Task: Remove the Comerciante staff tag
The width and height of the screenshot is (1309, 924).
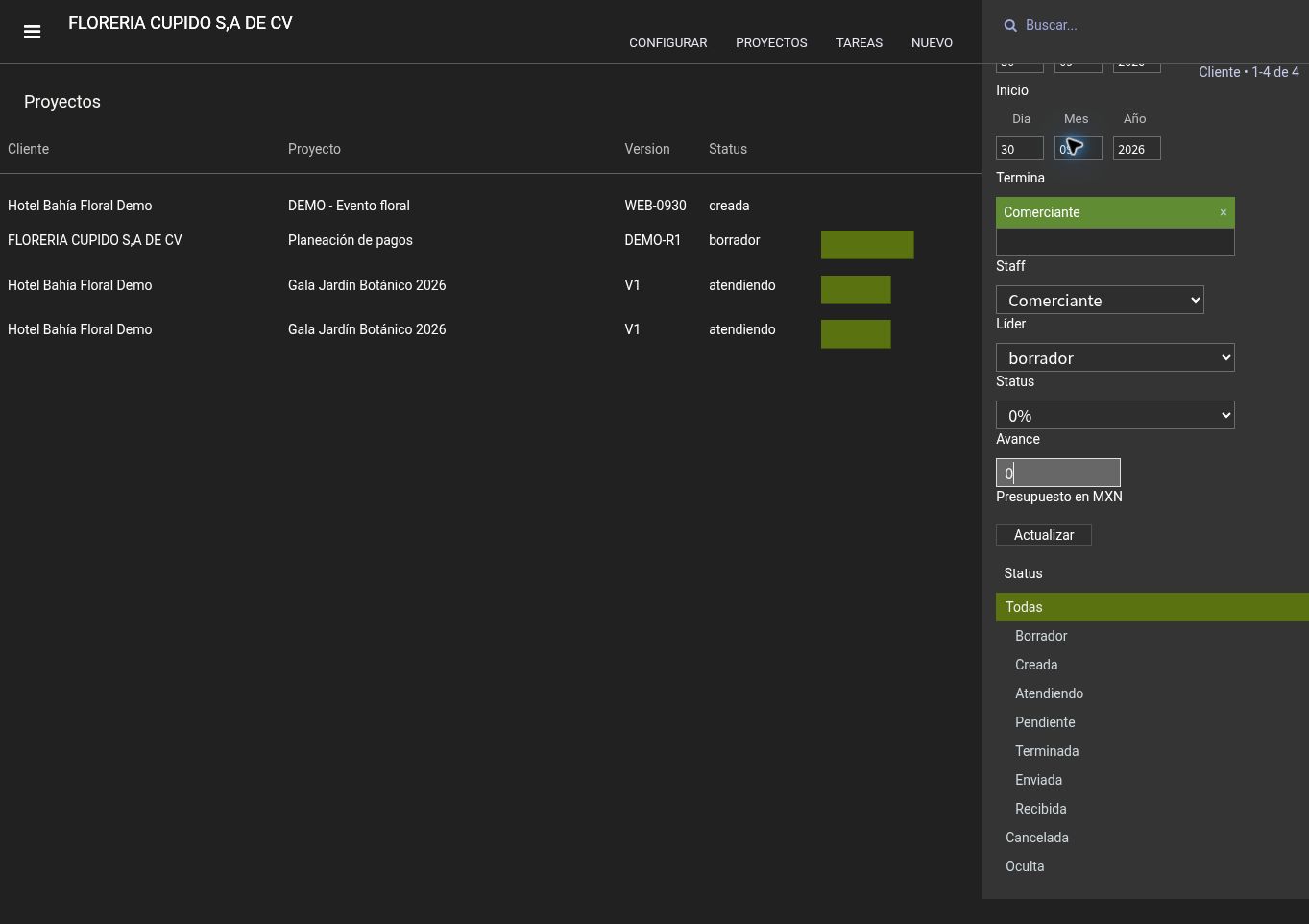Action: tap(1223, 212)
